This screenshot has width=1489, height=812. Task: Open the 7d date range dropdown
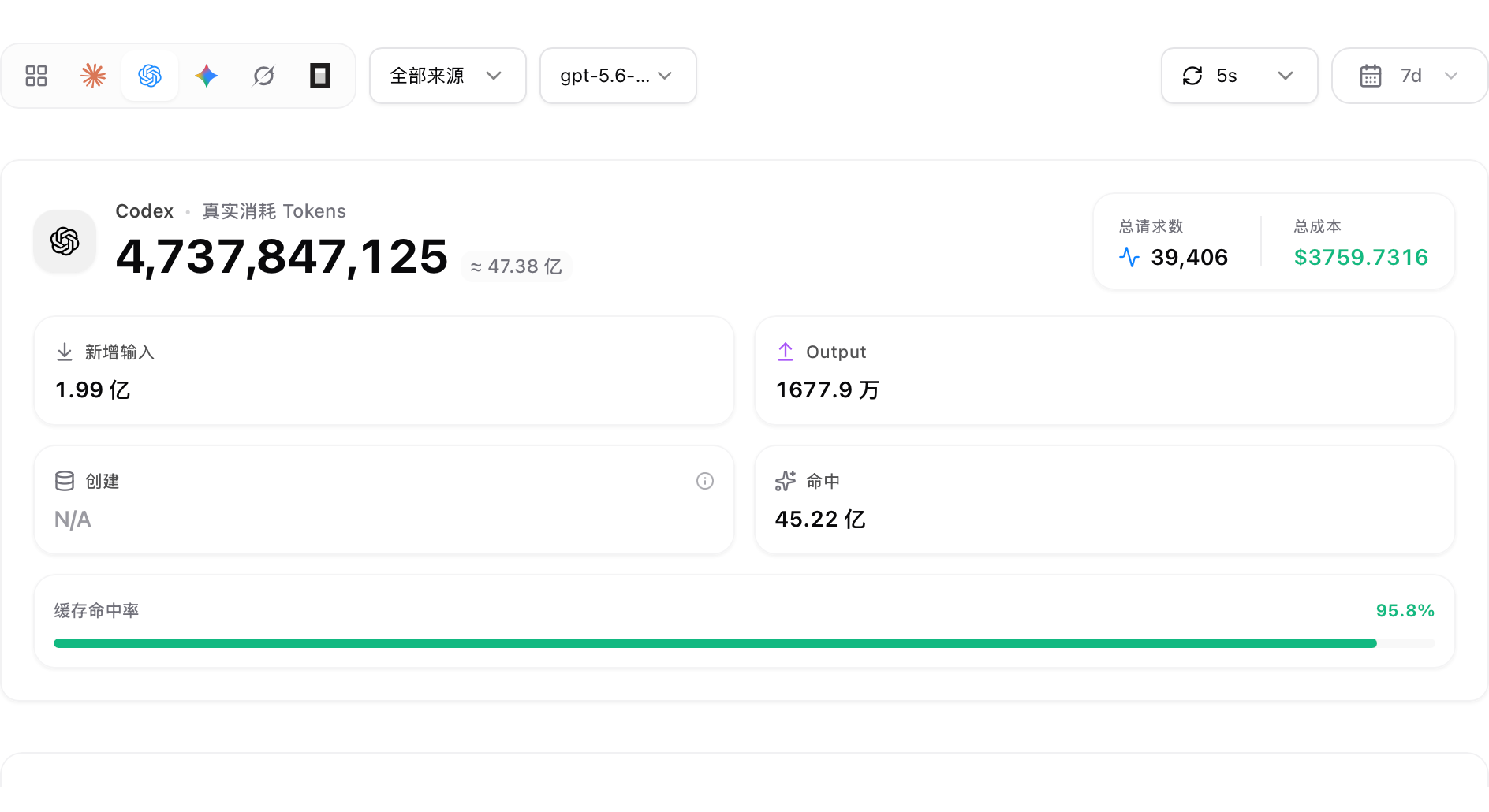point(1410,76)
